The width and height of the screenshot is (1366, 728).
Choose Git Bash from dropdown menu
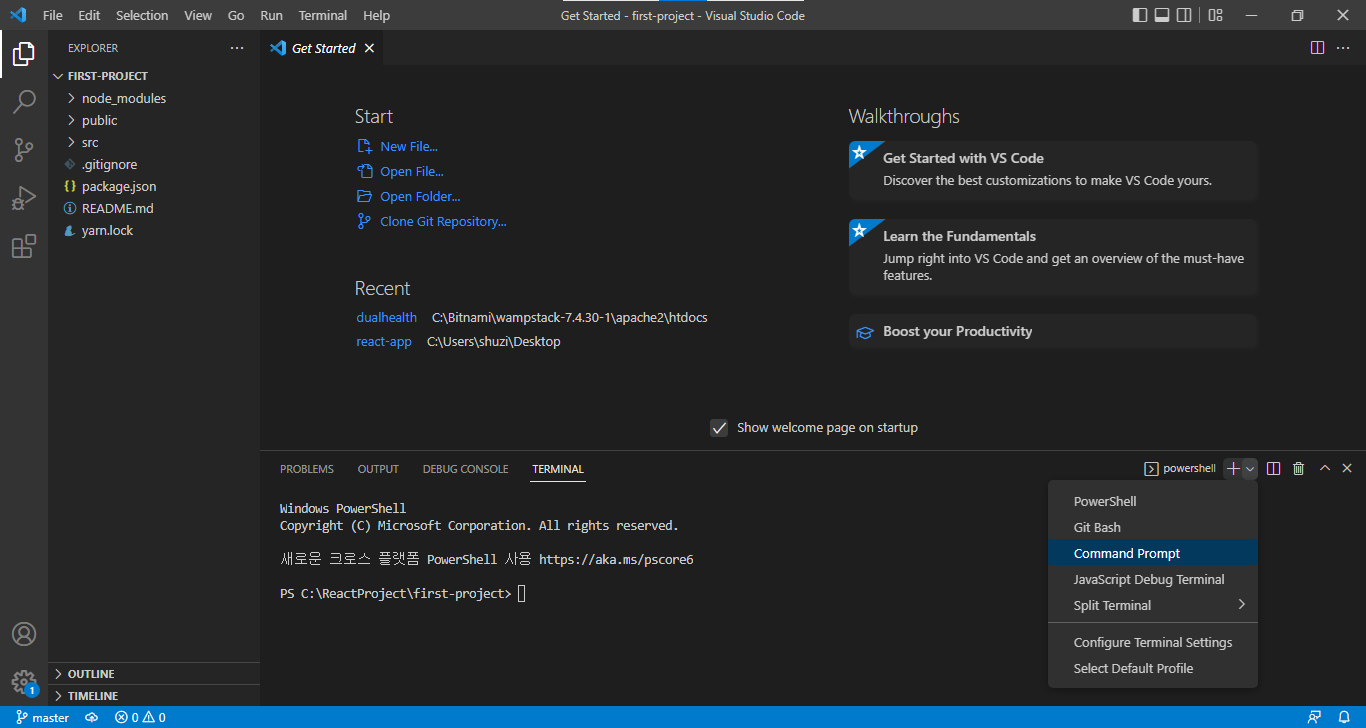point(1153,527)
